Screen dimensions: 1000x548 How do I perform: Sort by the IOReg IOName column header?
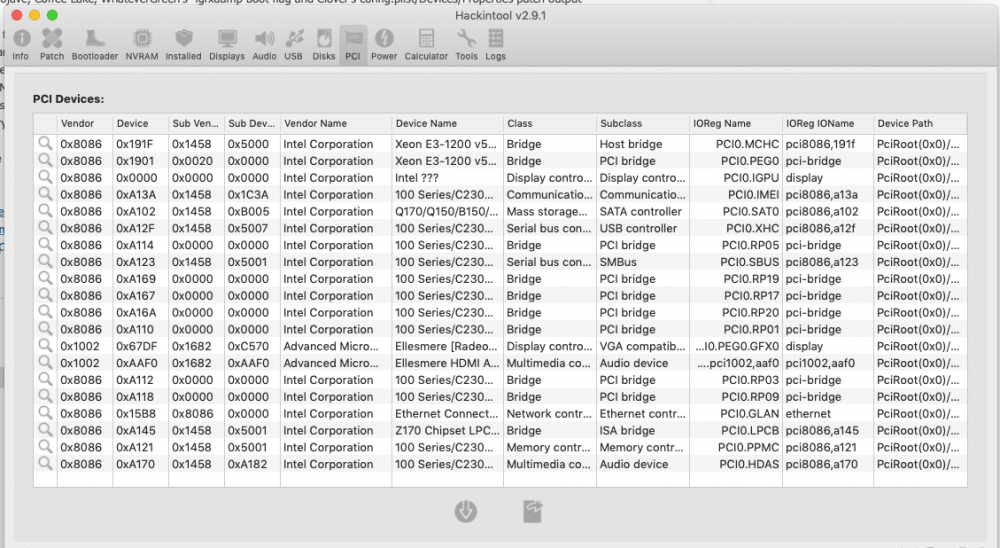click(828, 123)
